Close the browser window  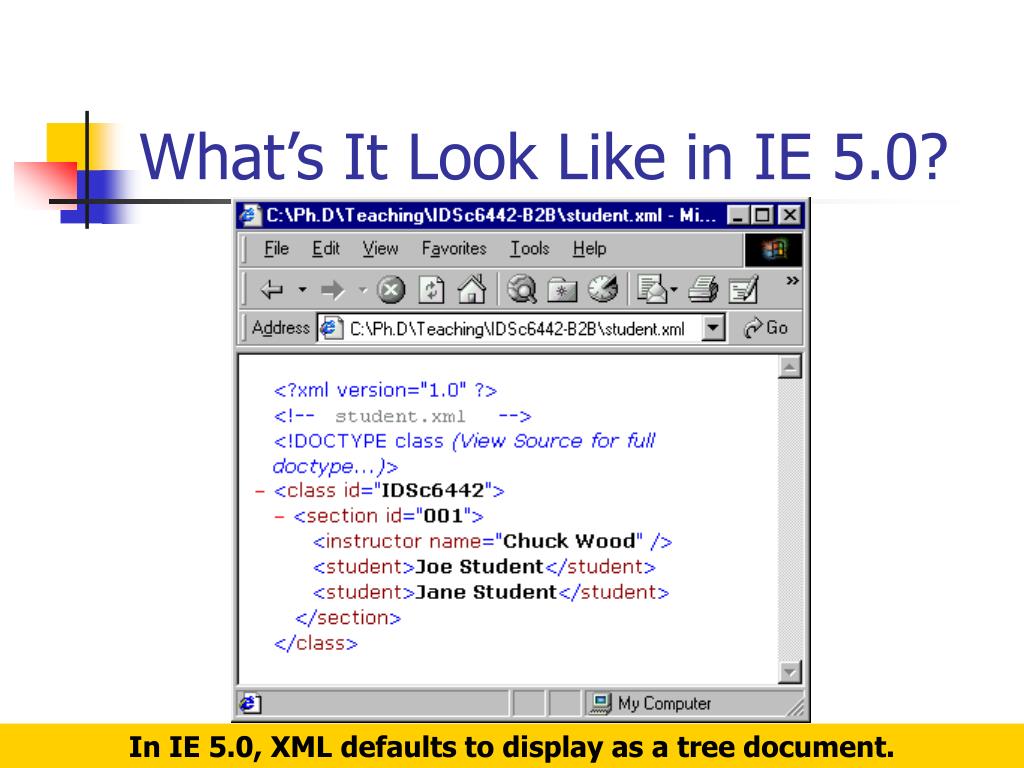(790, 216)
